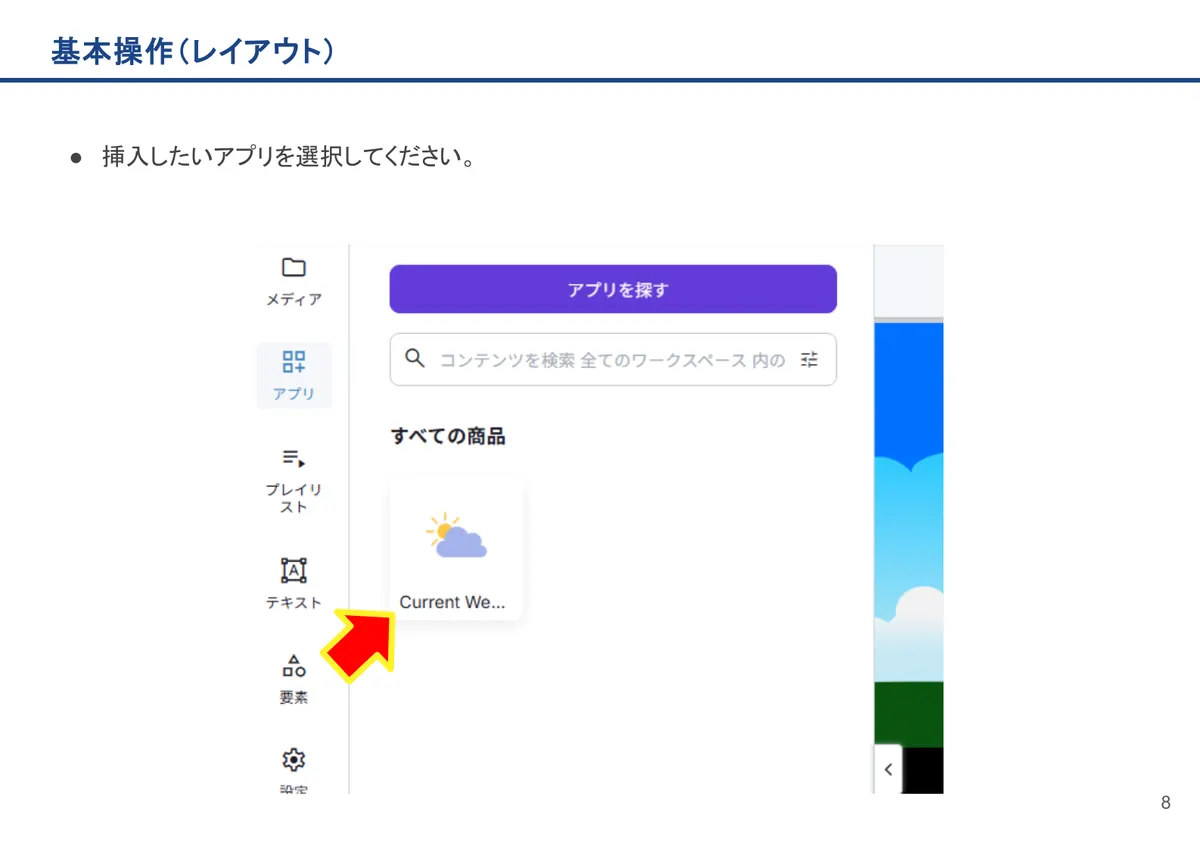This screenshot has height=849, width=1200.
Task: Open the メディア folder icon in sidebar
Action: coord(293,268)
